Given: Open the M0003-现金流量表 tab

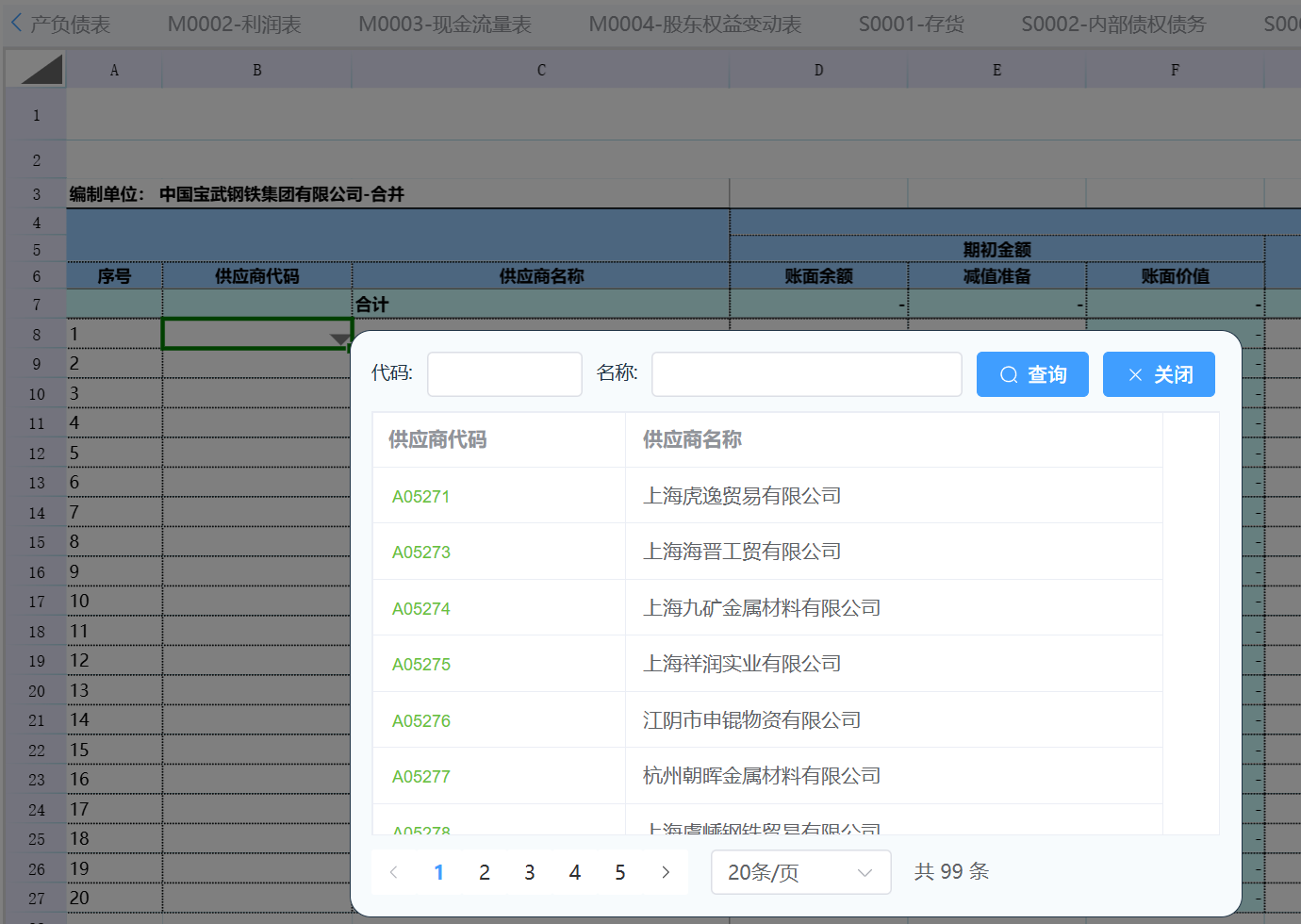Looking at the screenshot, I should 445,25.
